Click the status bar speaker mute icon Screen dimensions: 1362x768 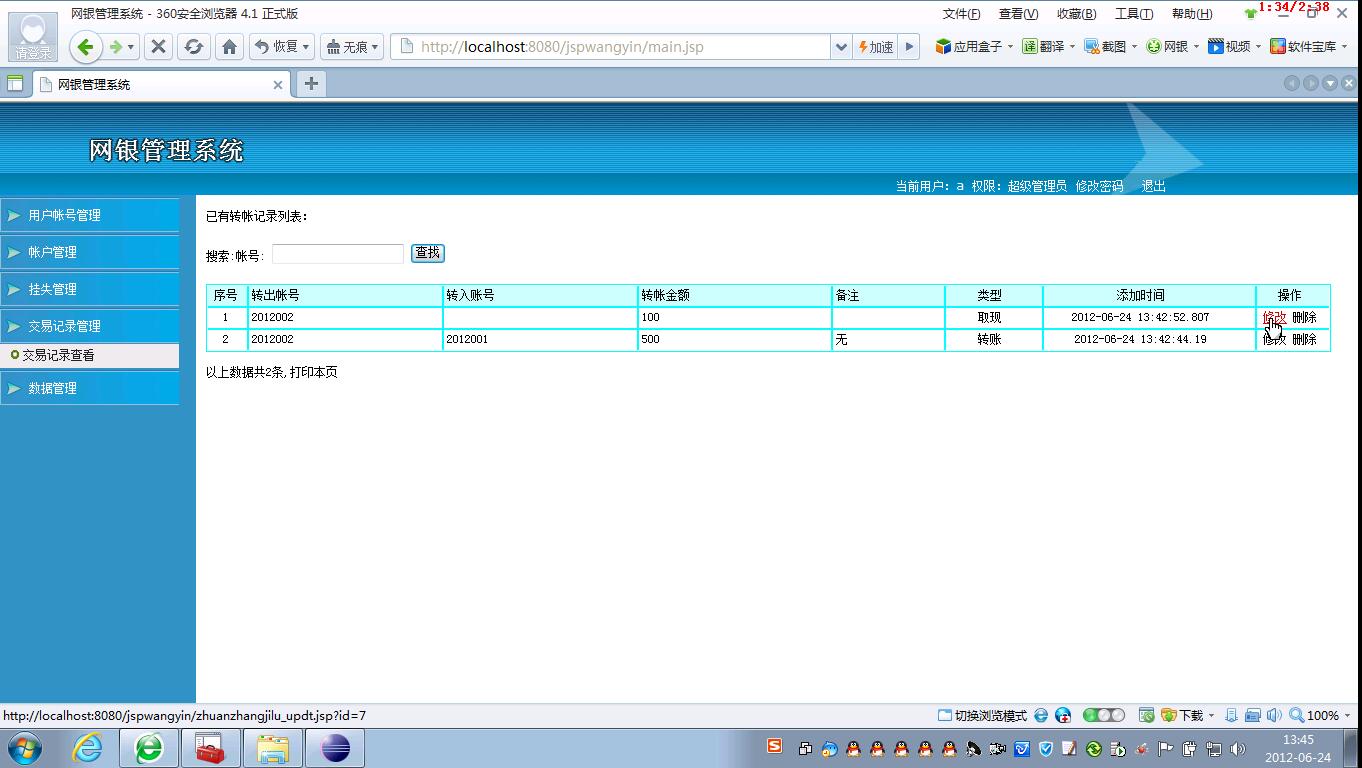pos(1274,715)
